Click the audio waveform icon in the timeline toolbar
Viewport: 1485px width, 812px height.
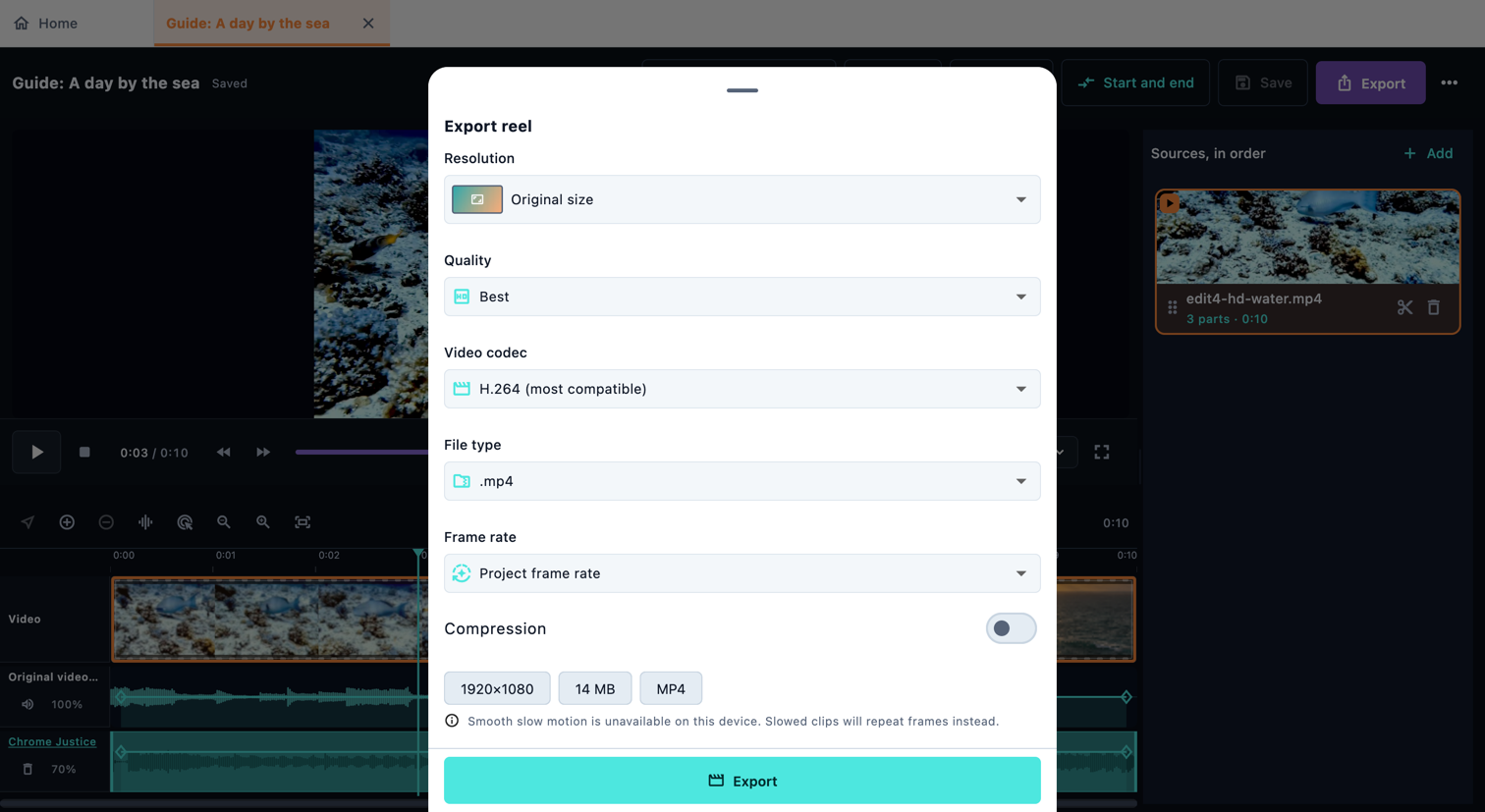[x=145, y=522]
